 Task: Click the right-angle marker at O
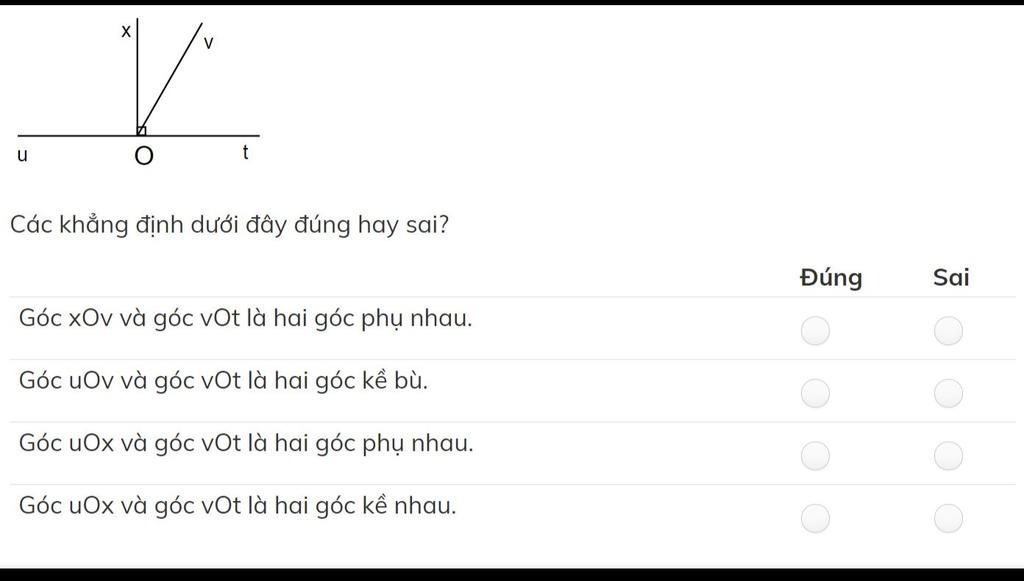pyautogui.click(x=142, y=131)
